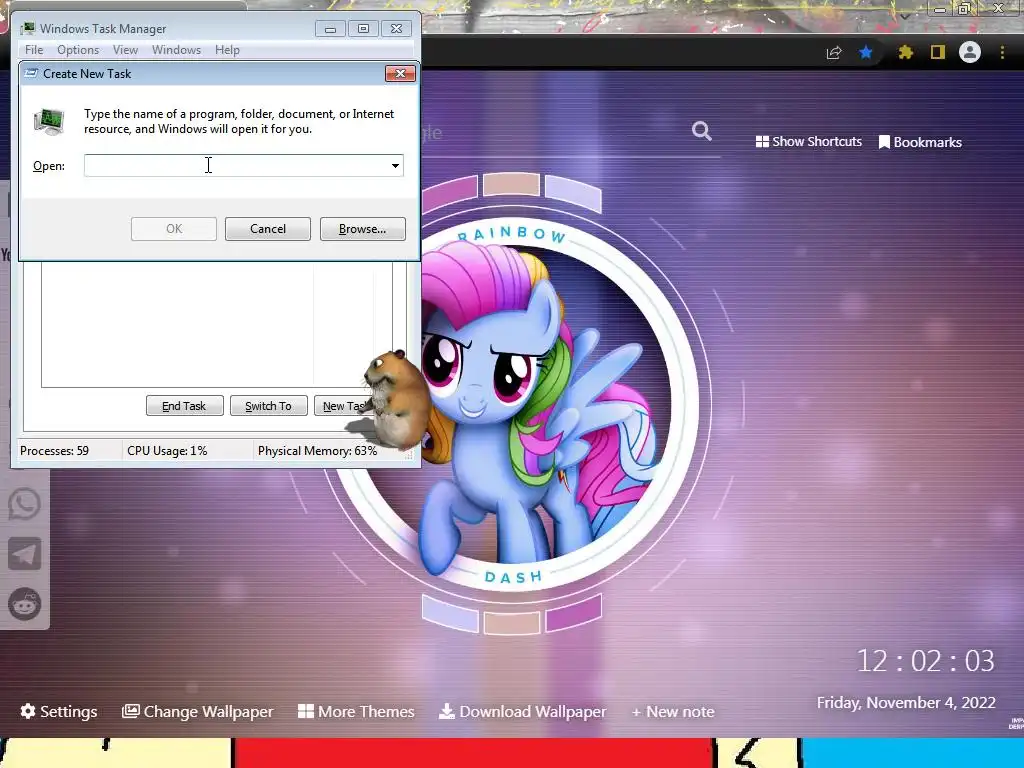This screenshot has height=768, width=1024.
Task: Open the File menu in Task Manager
Action: [x=34, y=50]
